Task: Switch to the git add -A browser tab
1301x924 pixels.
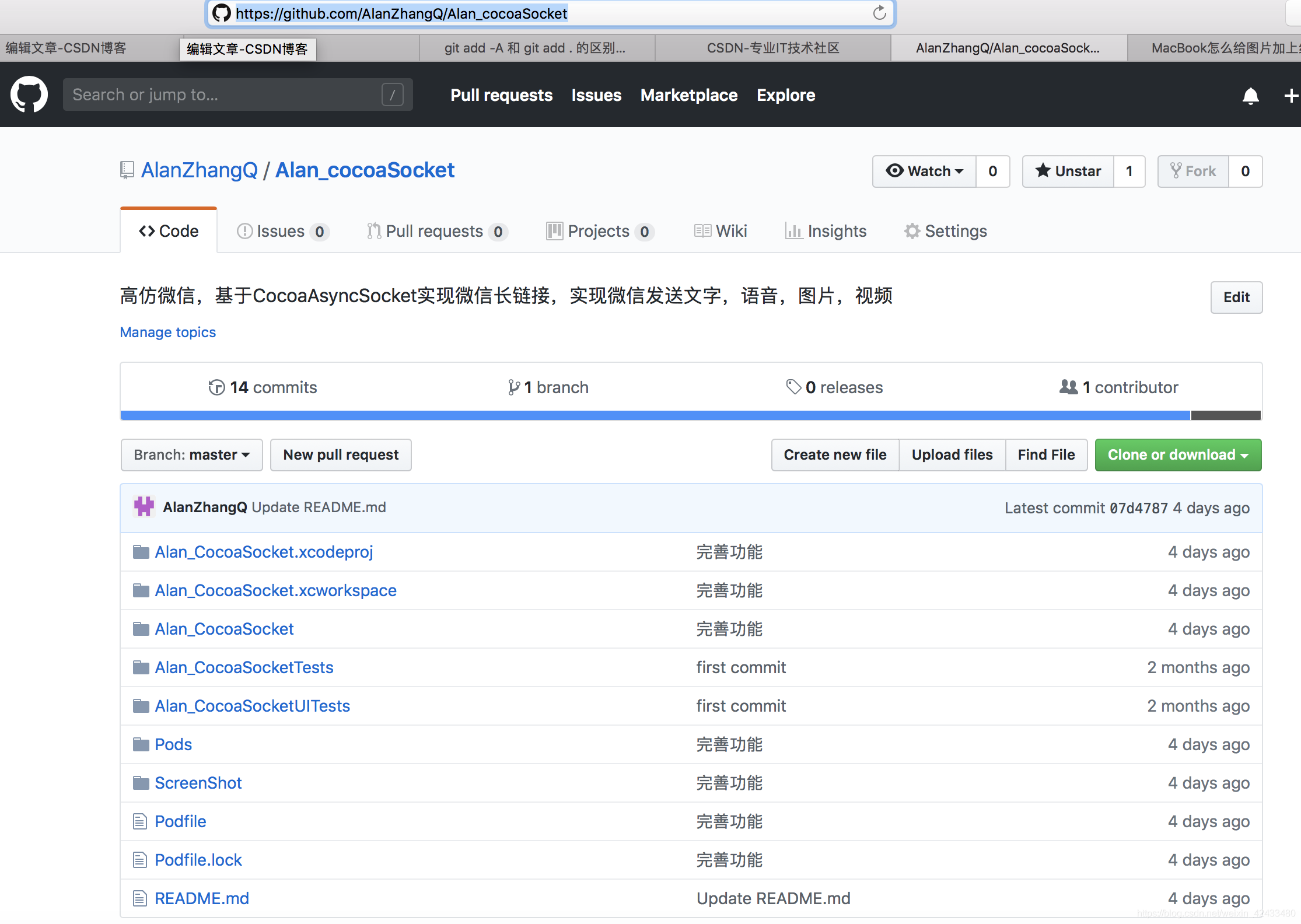Action: pyautogui.click(x=536, y=48)
